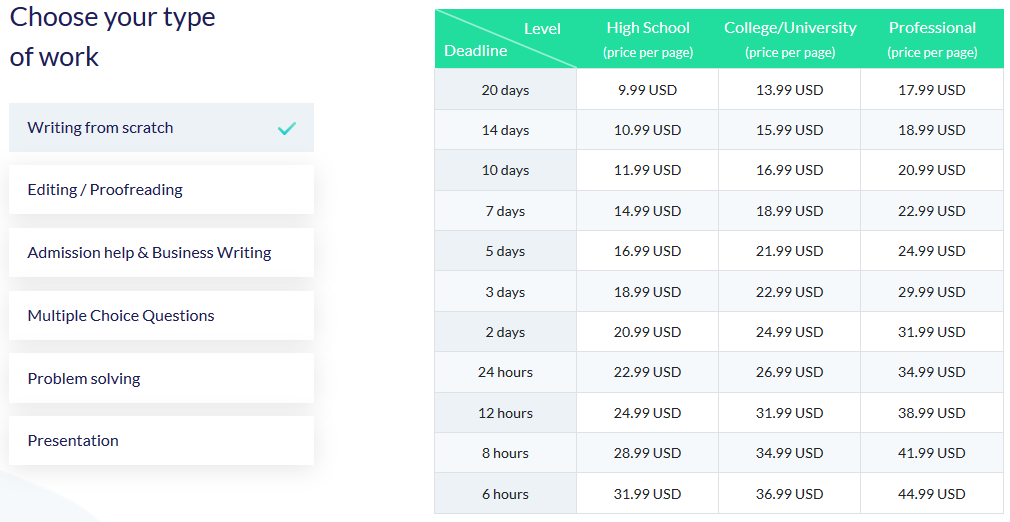Click the 18.99 USD Professional price for 14 days
This screenshot has height=522, width=1010.
[x=932, y=130]
